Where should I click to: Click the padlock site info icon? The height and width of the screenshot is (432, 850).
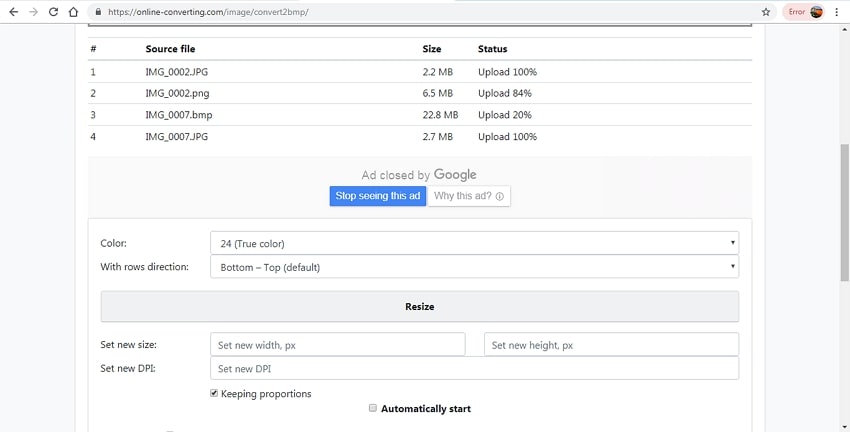(98, 12)
